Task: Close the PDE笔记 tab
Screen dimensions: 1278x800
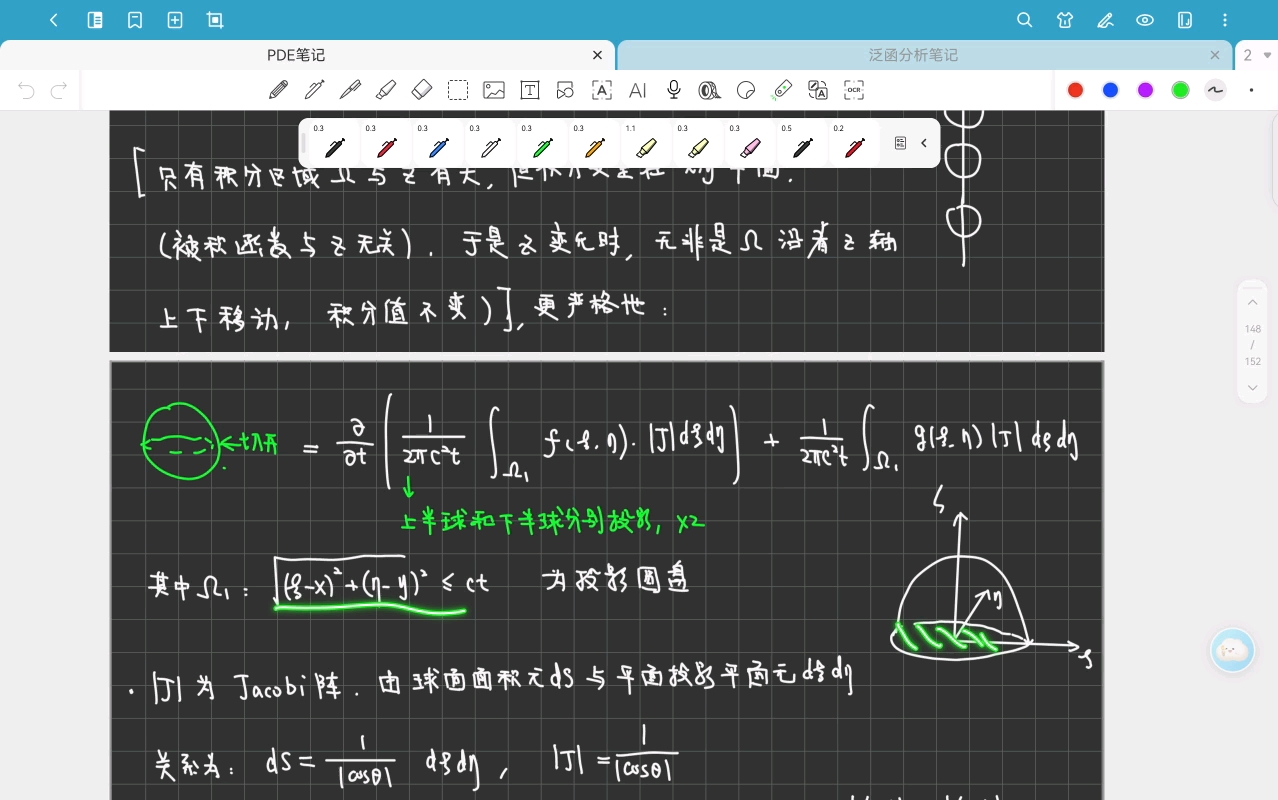Action: 598,55
